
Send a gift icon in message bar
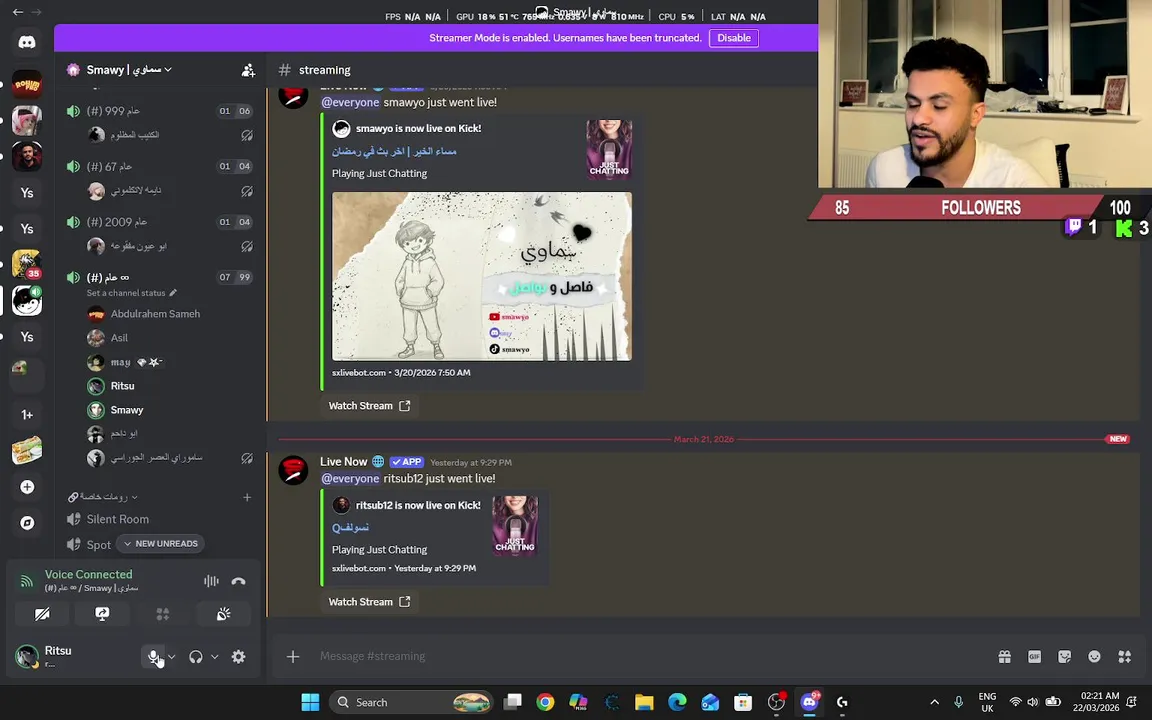(x=1004, y=657)
